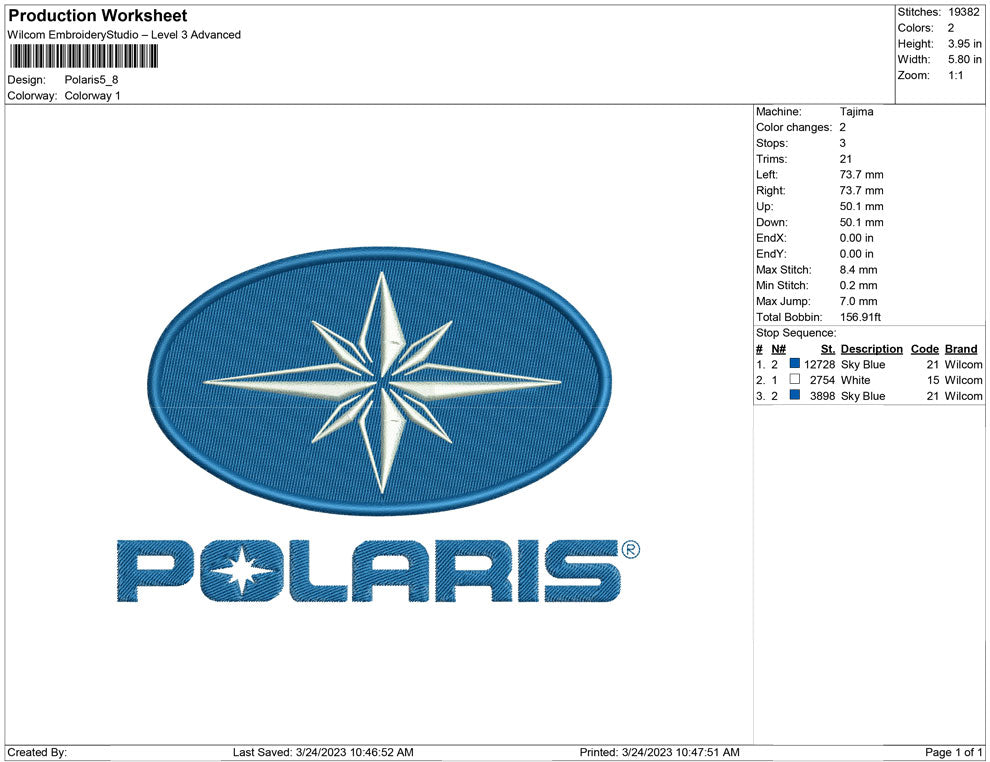Click the design name Polaris5_8
This screenshot has height=762, width=990.
click(92, 80)
